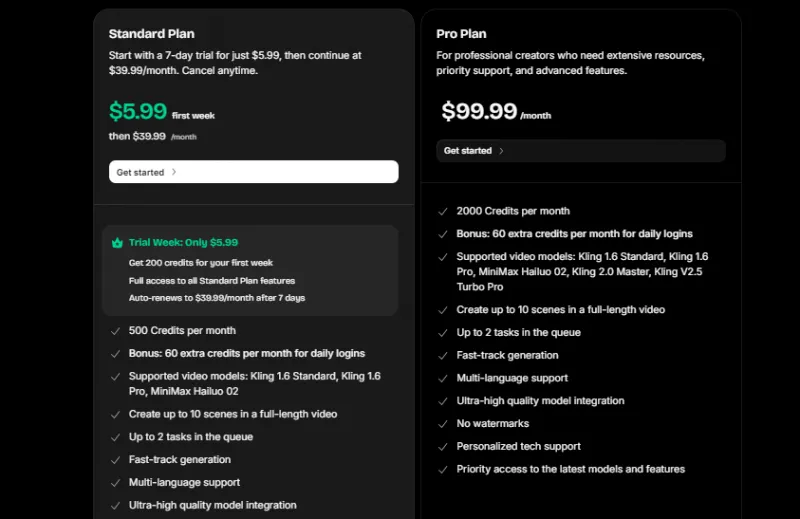This screenshot has height=519, width=800.
Task: Select the Pro Plan heading
Action: [461, 34]
